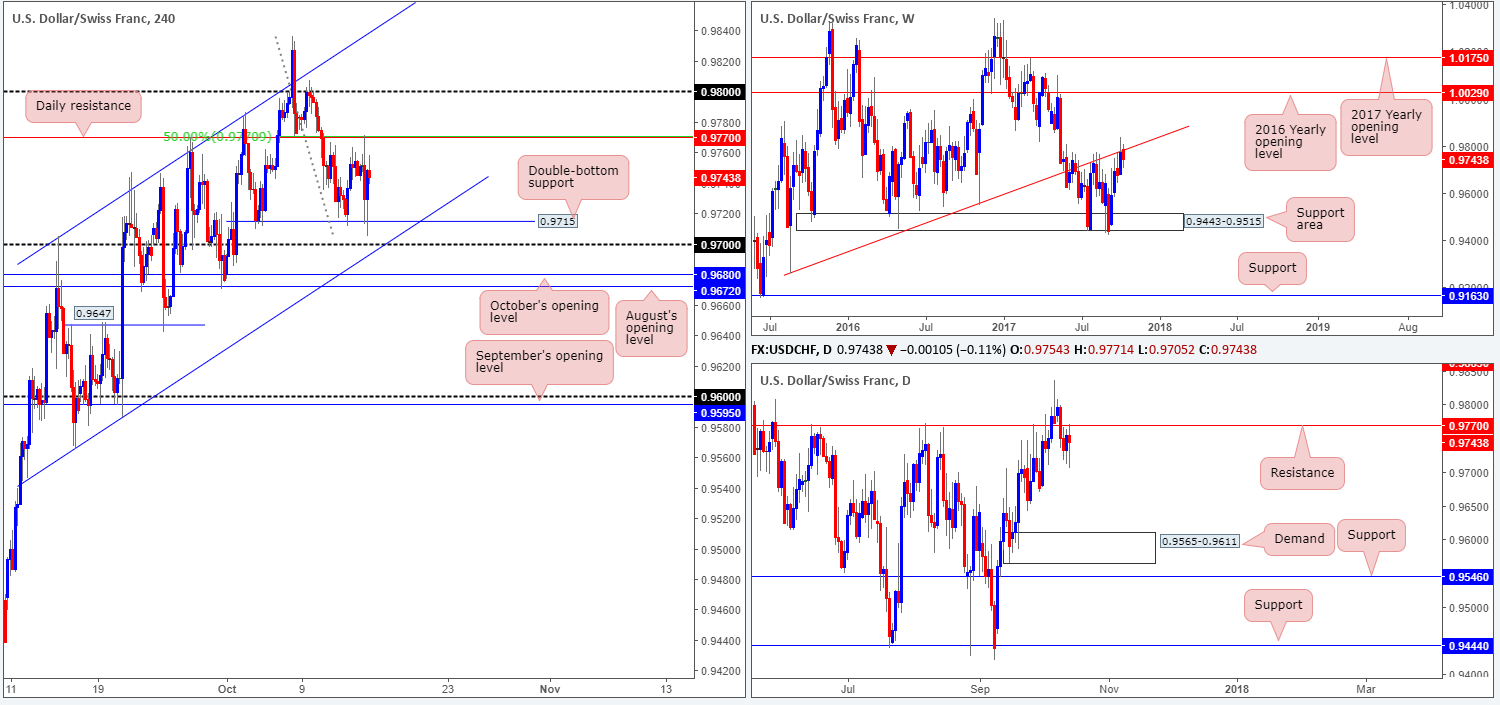Image resolution: width=1500 pixels, height=705 pixels.
Task: Select the weekly support area rectangle
Action: (x=988, y=222)
